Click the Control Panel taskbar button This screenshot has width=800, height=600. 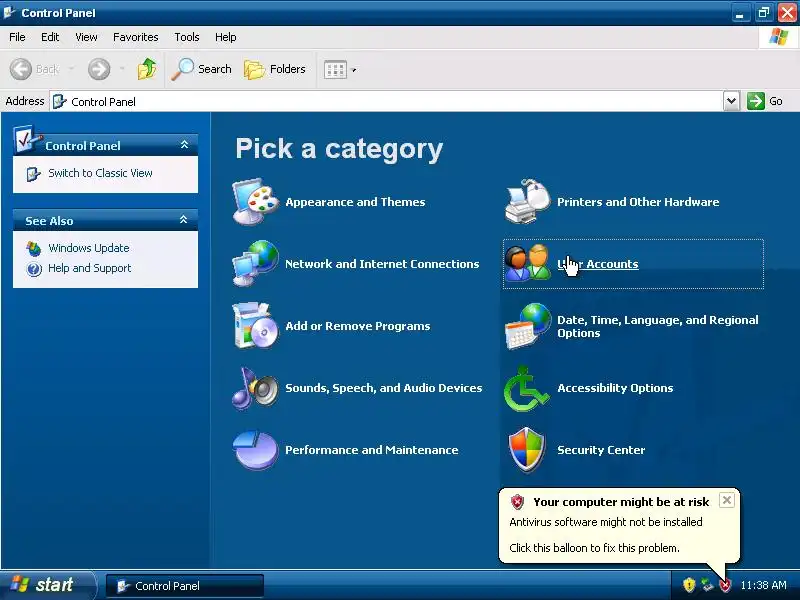185,586
